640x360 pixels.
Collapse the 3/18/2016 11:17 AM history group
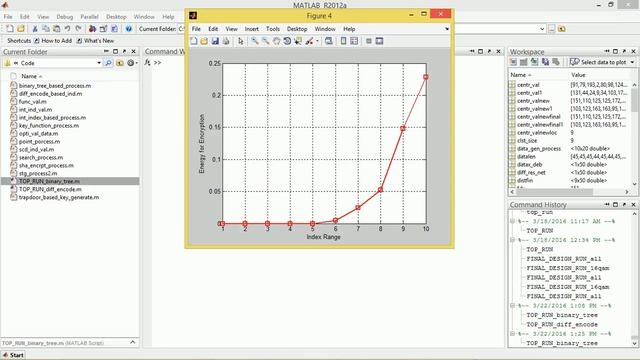(x=513, y=221)
